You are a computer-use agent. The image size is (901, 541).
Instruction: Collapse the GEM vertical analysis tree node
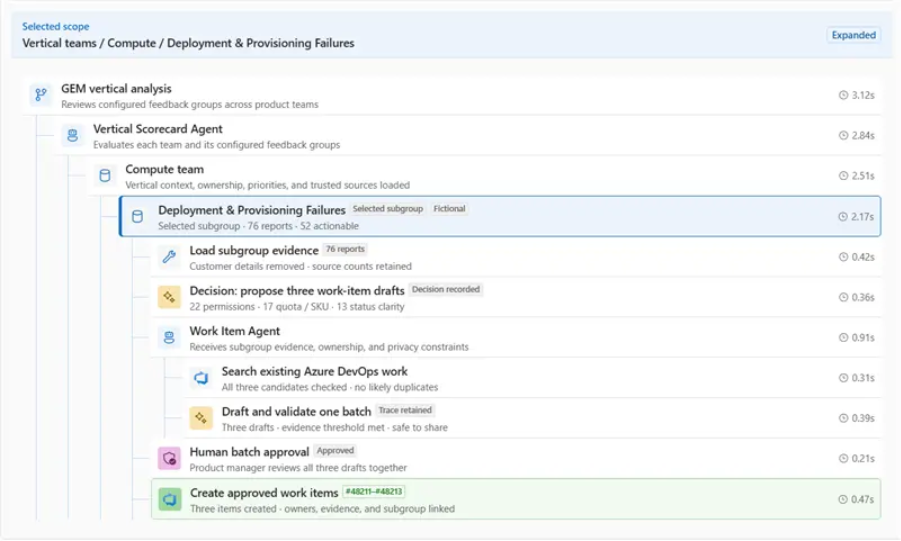(452, 95)
